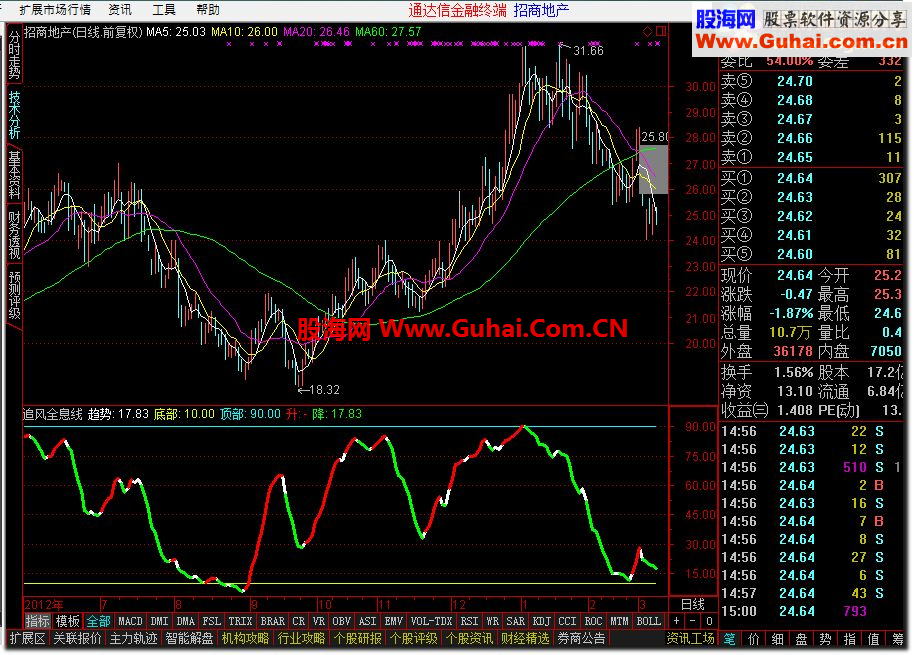The width and height of the screenshot is (914, 655).
Task: Click the 追风全息线 indicator title
Action: [53, 414]
